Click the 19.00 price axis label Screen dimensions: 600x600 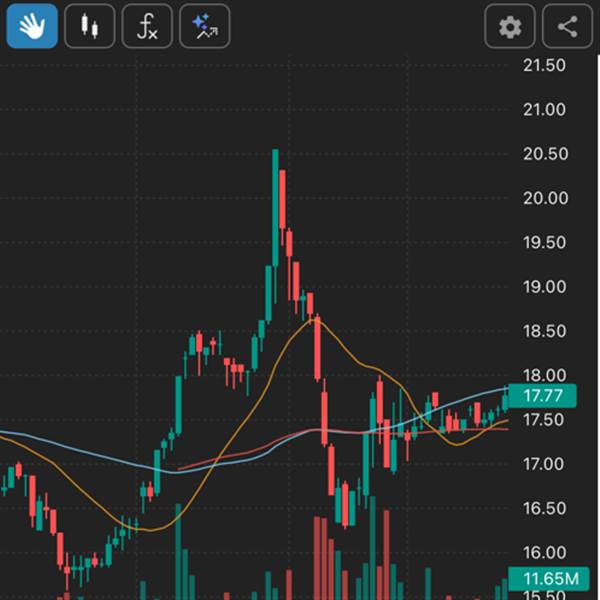[x=544, y=287]
